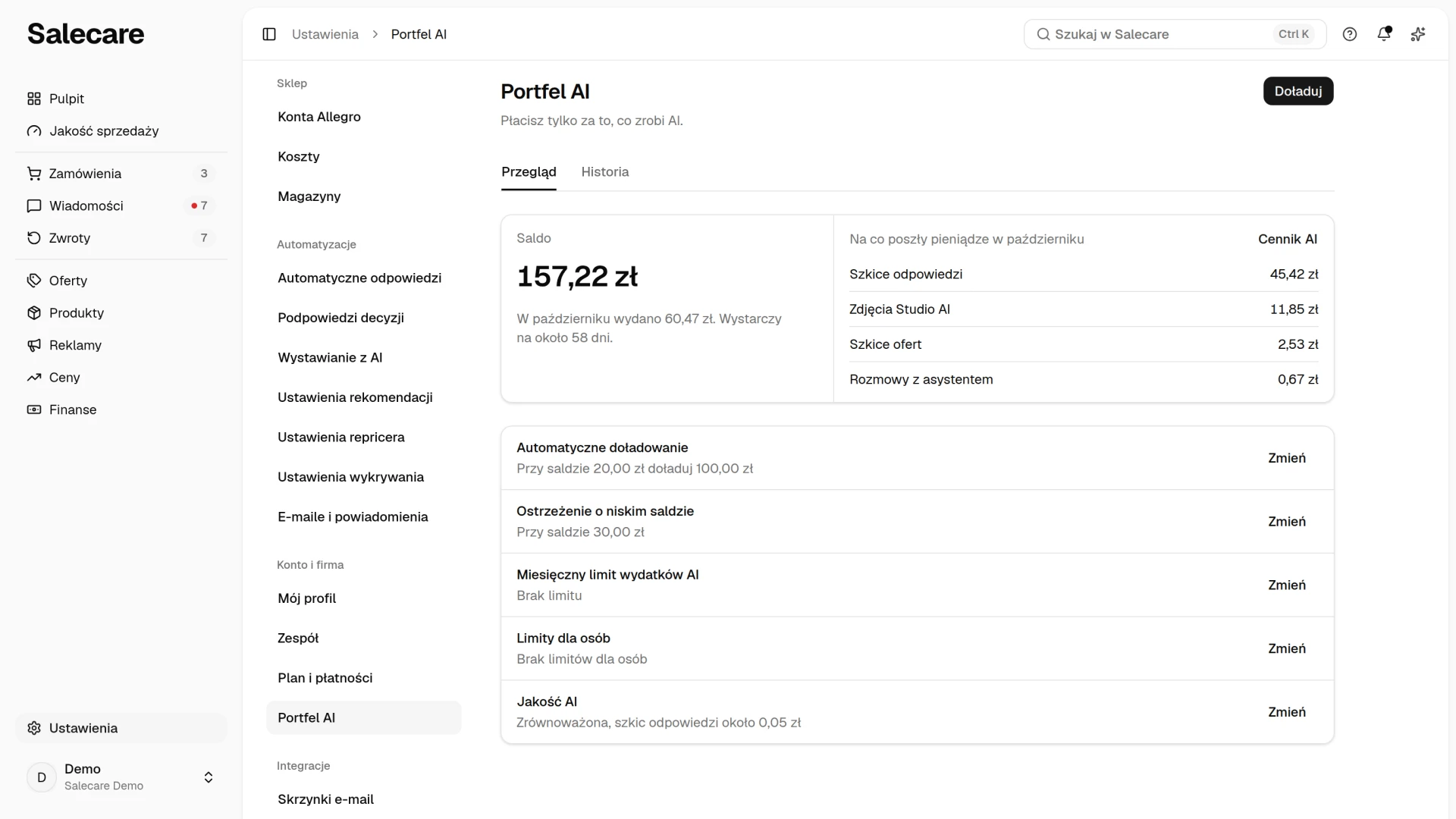Select the Przegląd tab

(529, 172)
